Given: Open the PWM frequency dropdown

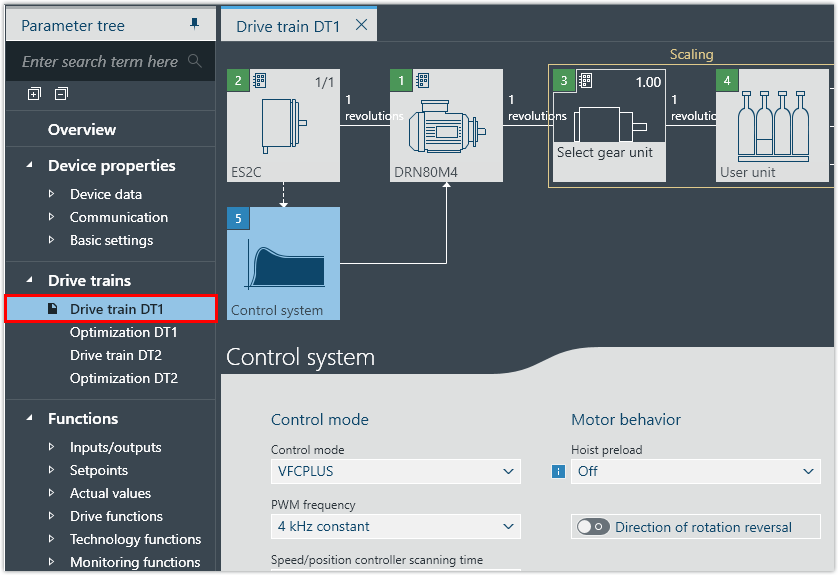Looking at the screenshot, I should (395, 526).
